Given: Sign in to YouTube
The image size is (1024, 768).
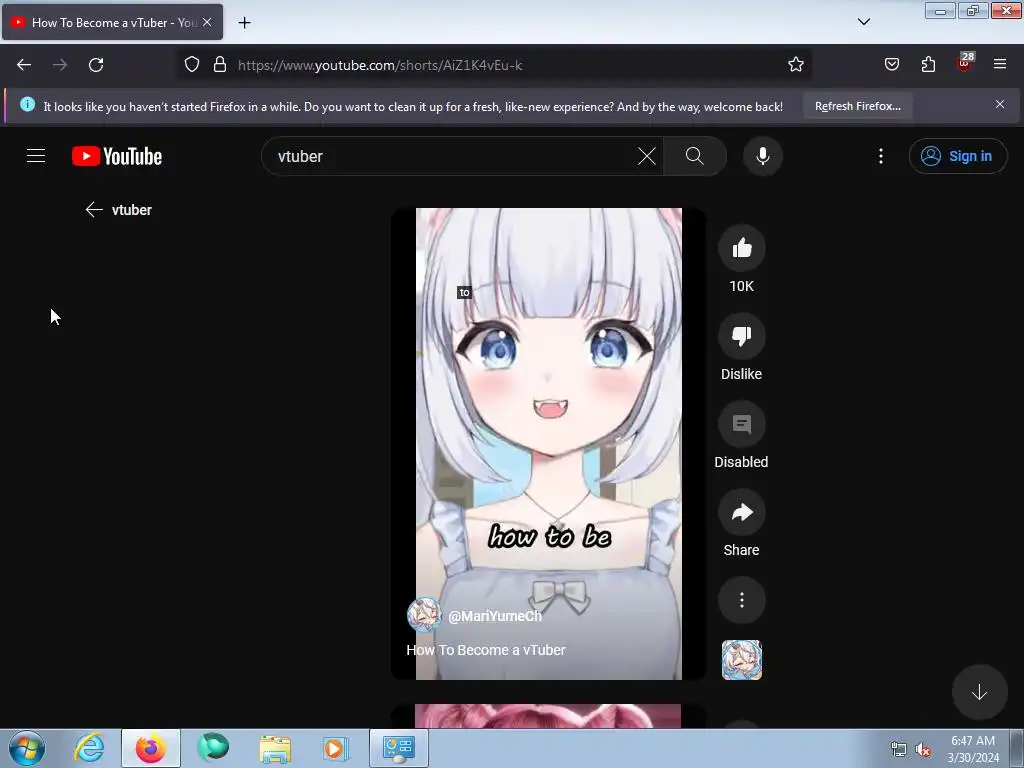Looking at the screenshot, I should click(957, 156).
